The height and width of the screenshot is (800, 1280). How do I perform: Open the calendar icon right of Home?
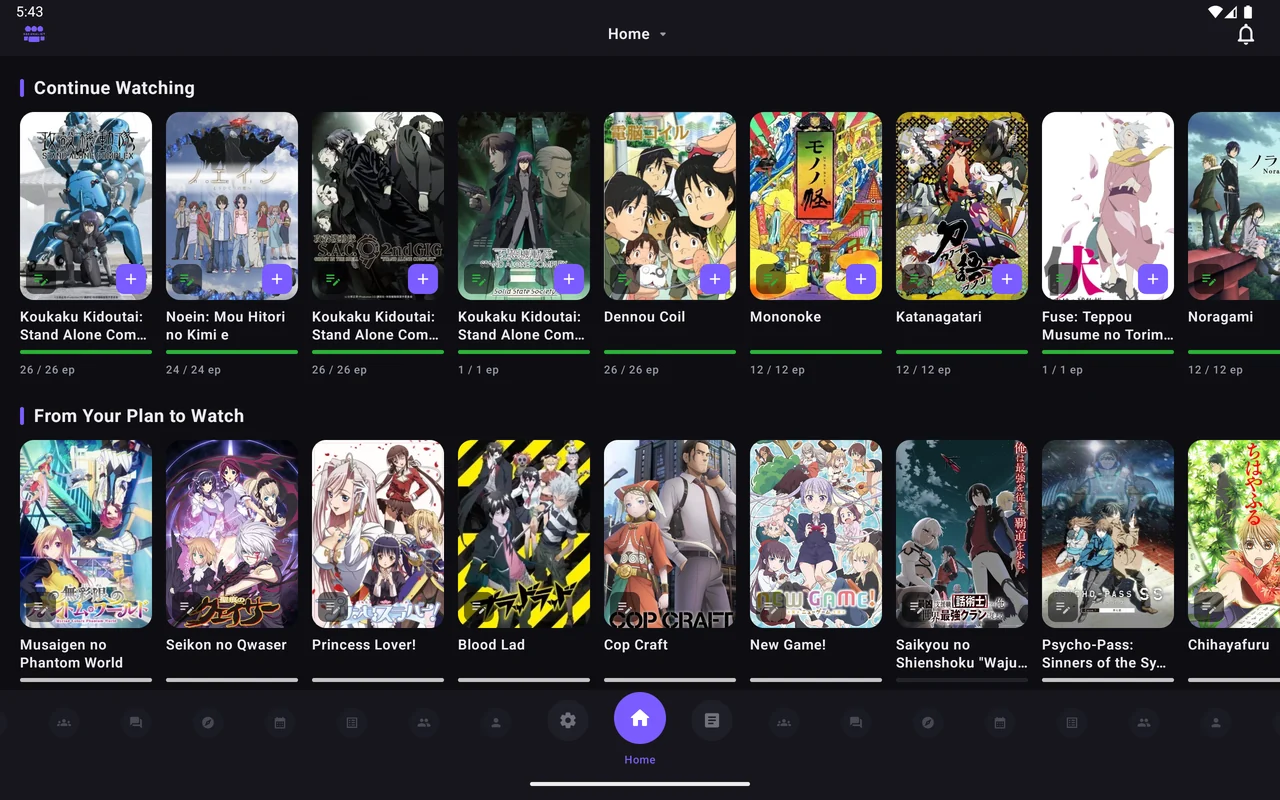coord(1000,722)
